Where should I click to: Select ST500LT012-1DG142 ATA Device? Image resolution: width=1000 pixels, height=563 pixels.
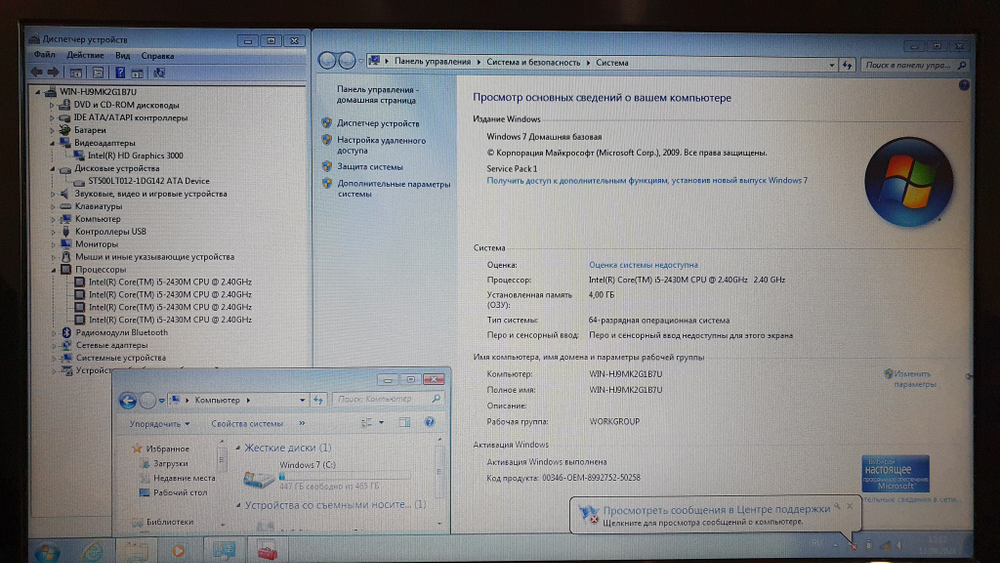pyautogui.click(x=149, y=181)
